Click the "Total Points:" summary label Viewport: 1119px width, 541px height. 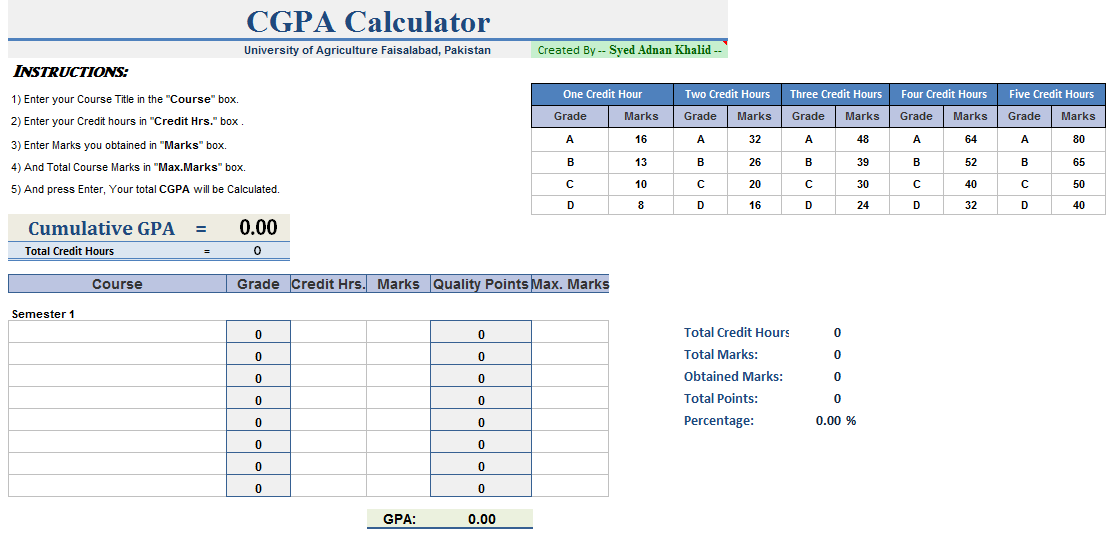[x=721, y=399]
